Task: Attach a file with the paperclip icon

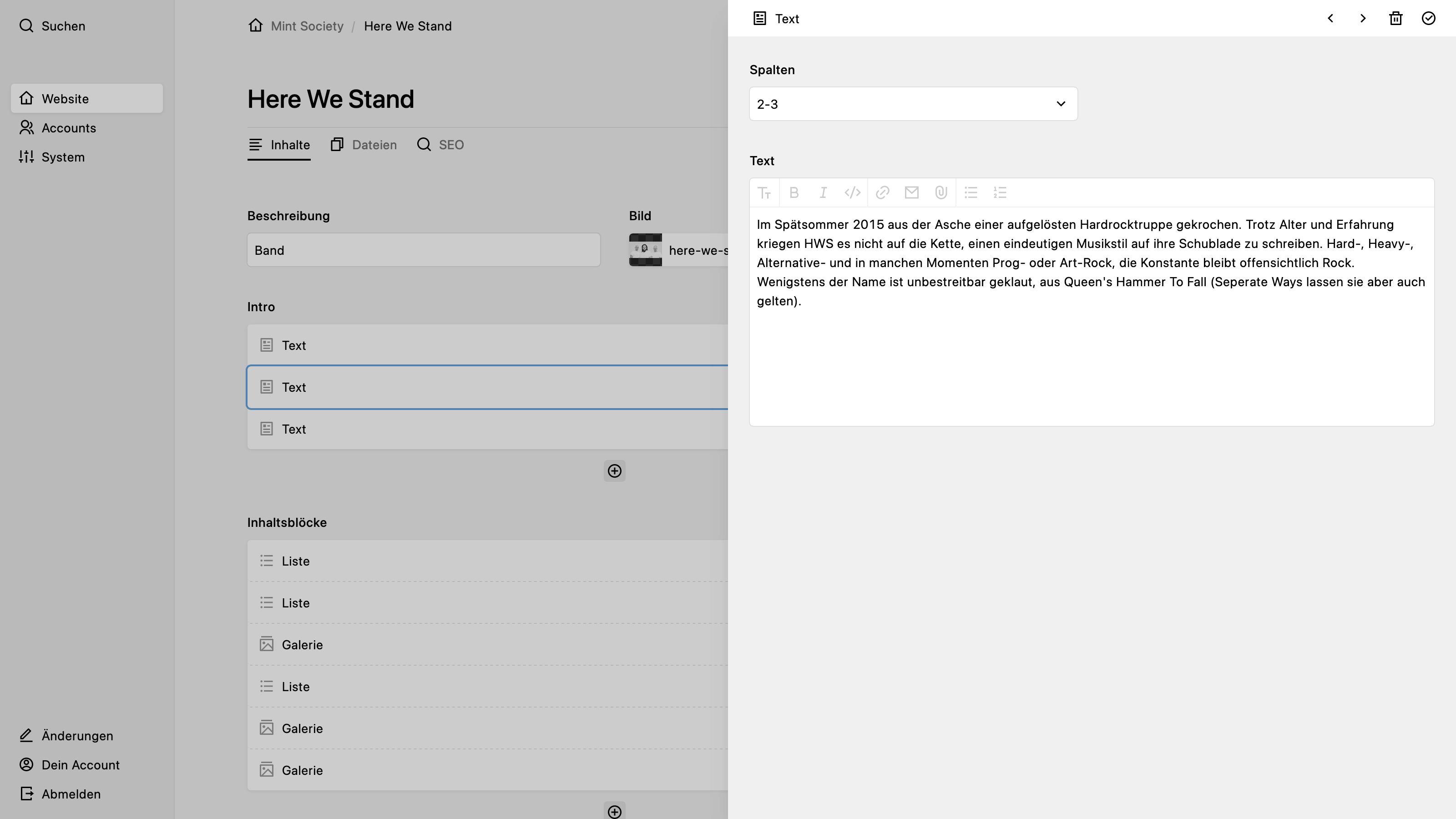Action: click(x=941, y=193)
